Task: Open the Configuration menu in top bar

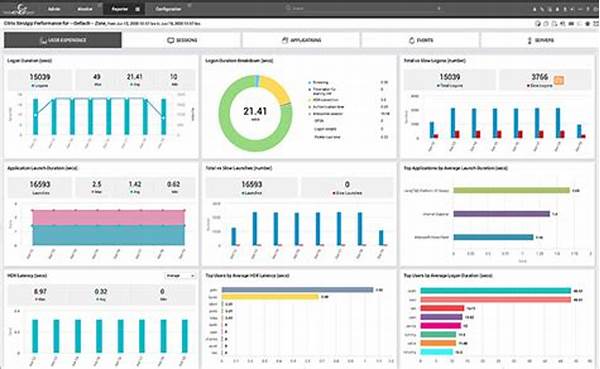Action: click(x=168, y=9)
